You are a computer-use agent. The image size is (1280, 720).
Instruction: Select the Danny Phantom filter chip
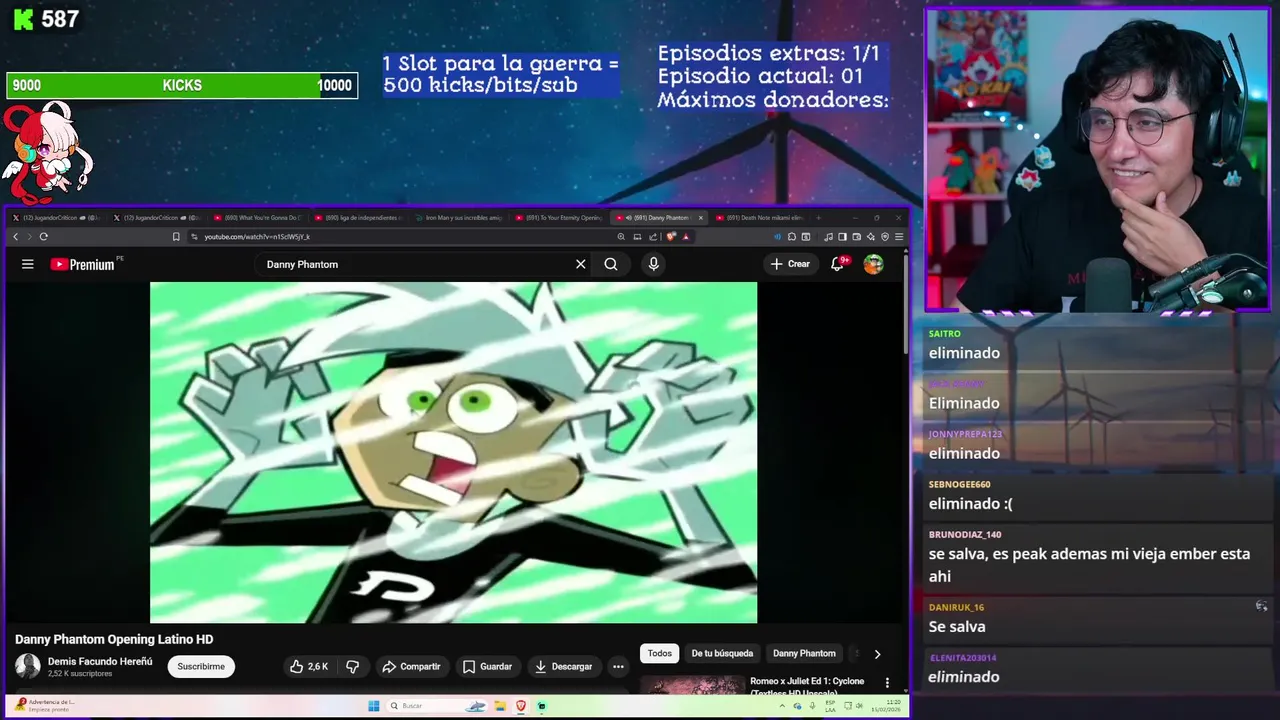pos(804,653)
